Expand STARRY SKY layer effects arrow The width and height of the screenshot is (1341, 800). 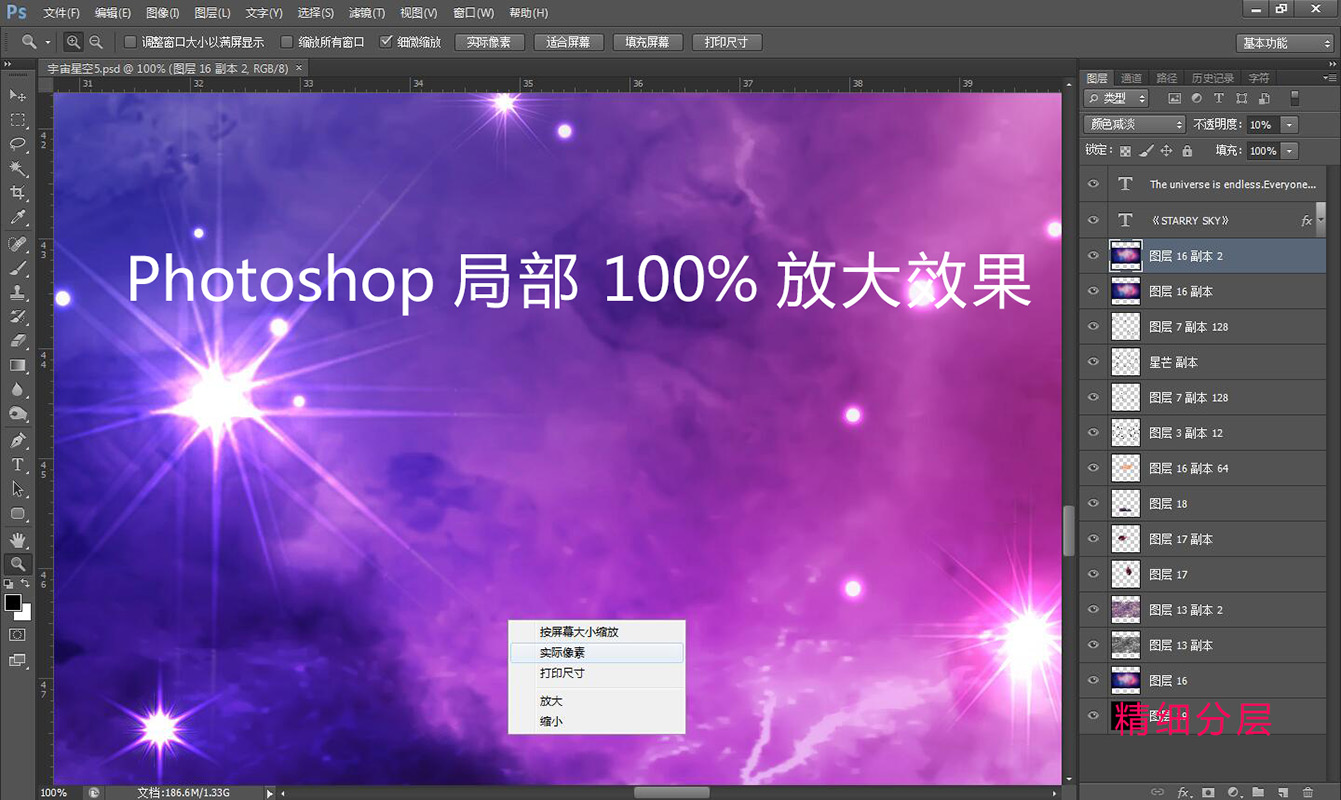point(1321,220)
